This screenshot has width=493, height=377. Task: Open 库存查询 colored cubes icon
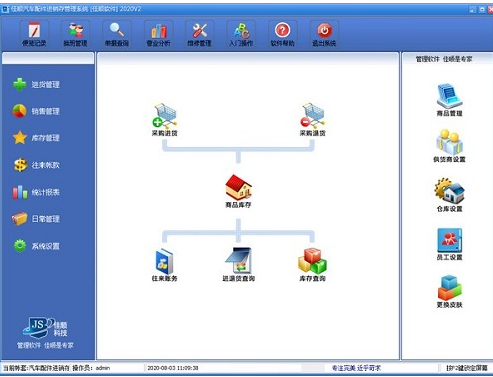point(312,261)
